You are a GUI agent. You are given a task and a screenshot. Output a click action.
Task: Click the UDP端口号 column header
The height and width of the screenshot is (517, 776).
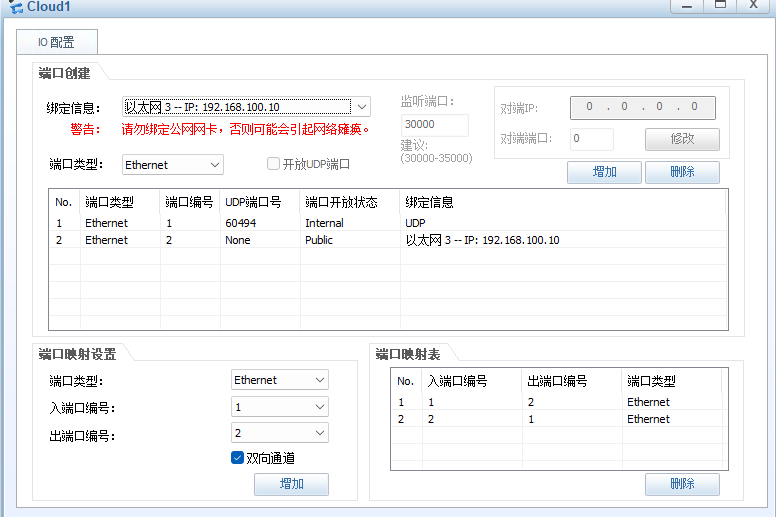(260, 202)
